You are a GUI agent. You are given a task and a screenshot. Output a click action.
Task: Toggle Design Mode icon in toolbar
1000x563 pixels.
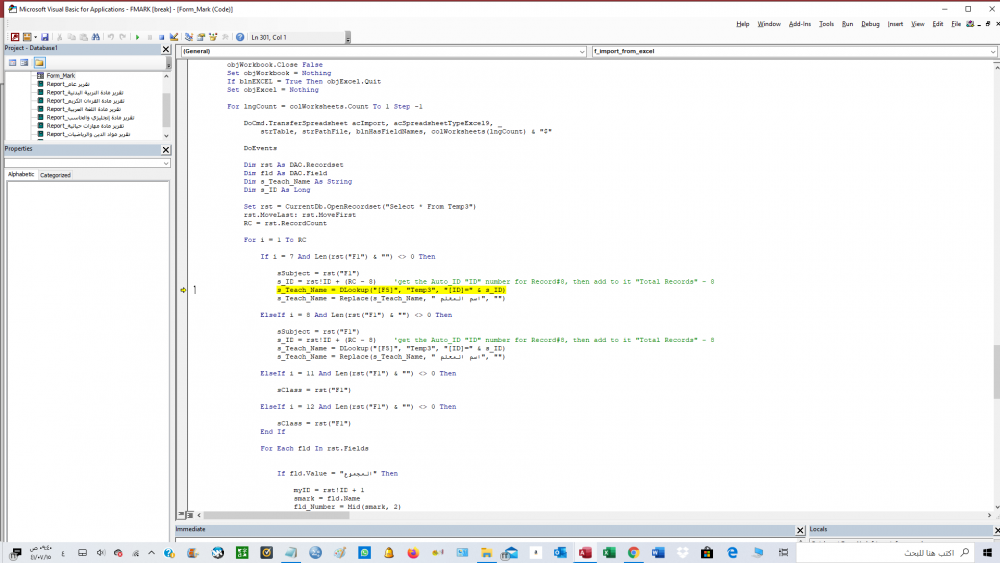(x=175, y=37)
